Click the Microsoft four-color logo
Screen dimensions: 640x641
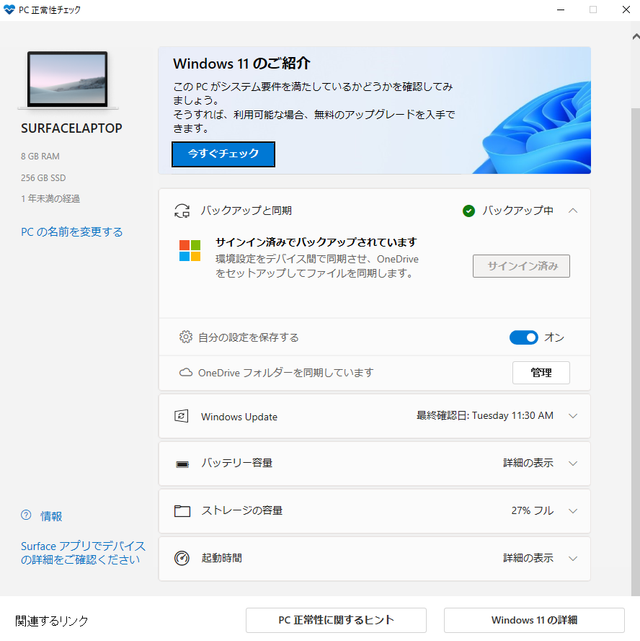pos(190,251)
